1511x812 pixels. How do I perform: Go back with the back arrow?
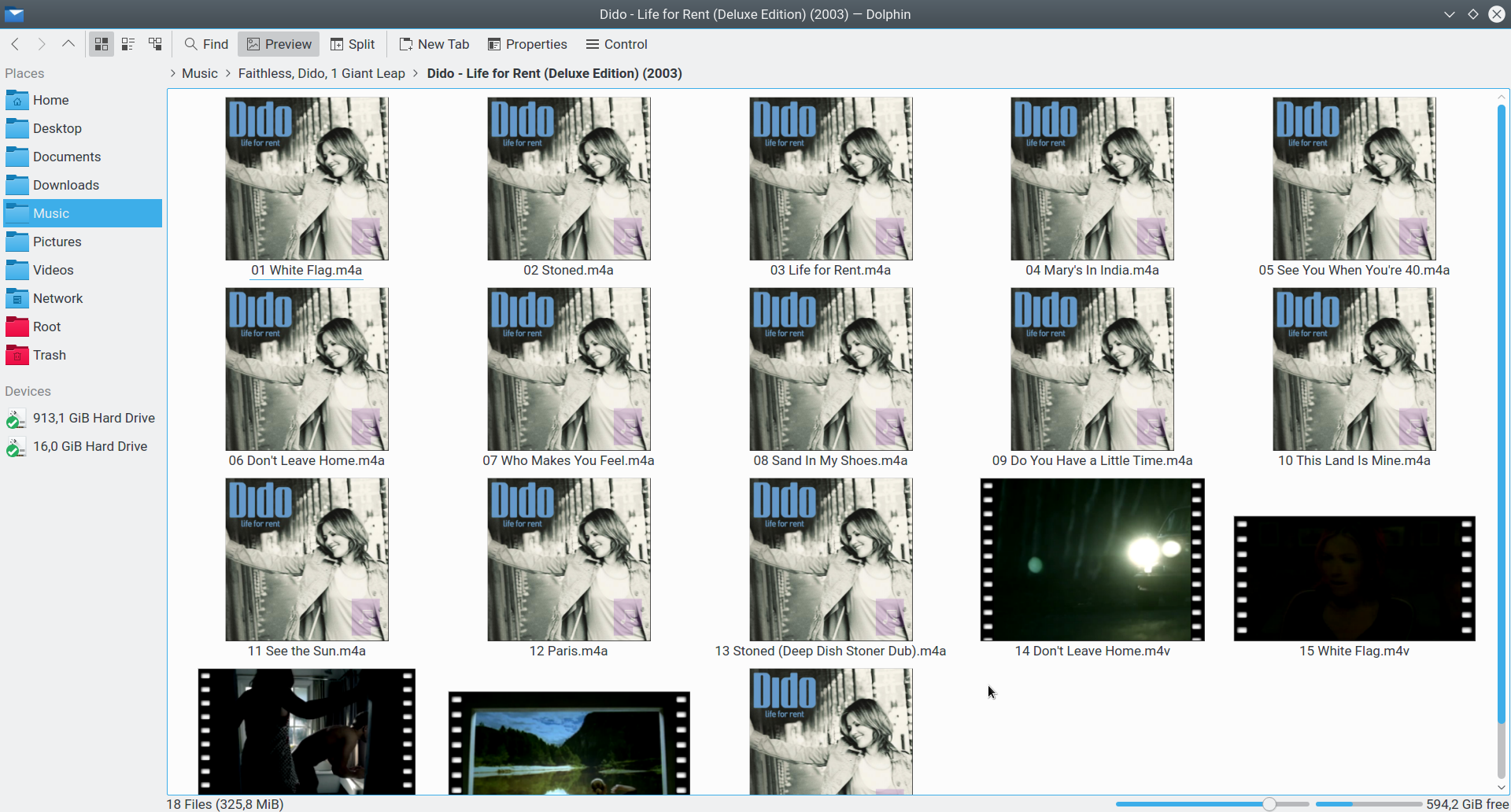point(15,44)
